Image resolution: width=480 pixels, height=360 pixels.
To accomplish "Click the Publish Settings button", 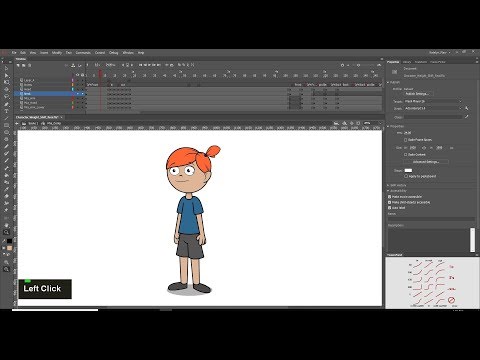I will 417,94.
